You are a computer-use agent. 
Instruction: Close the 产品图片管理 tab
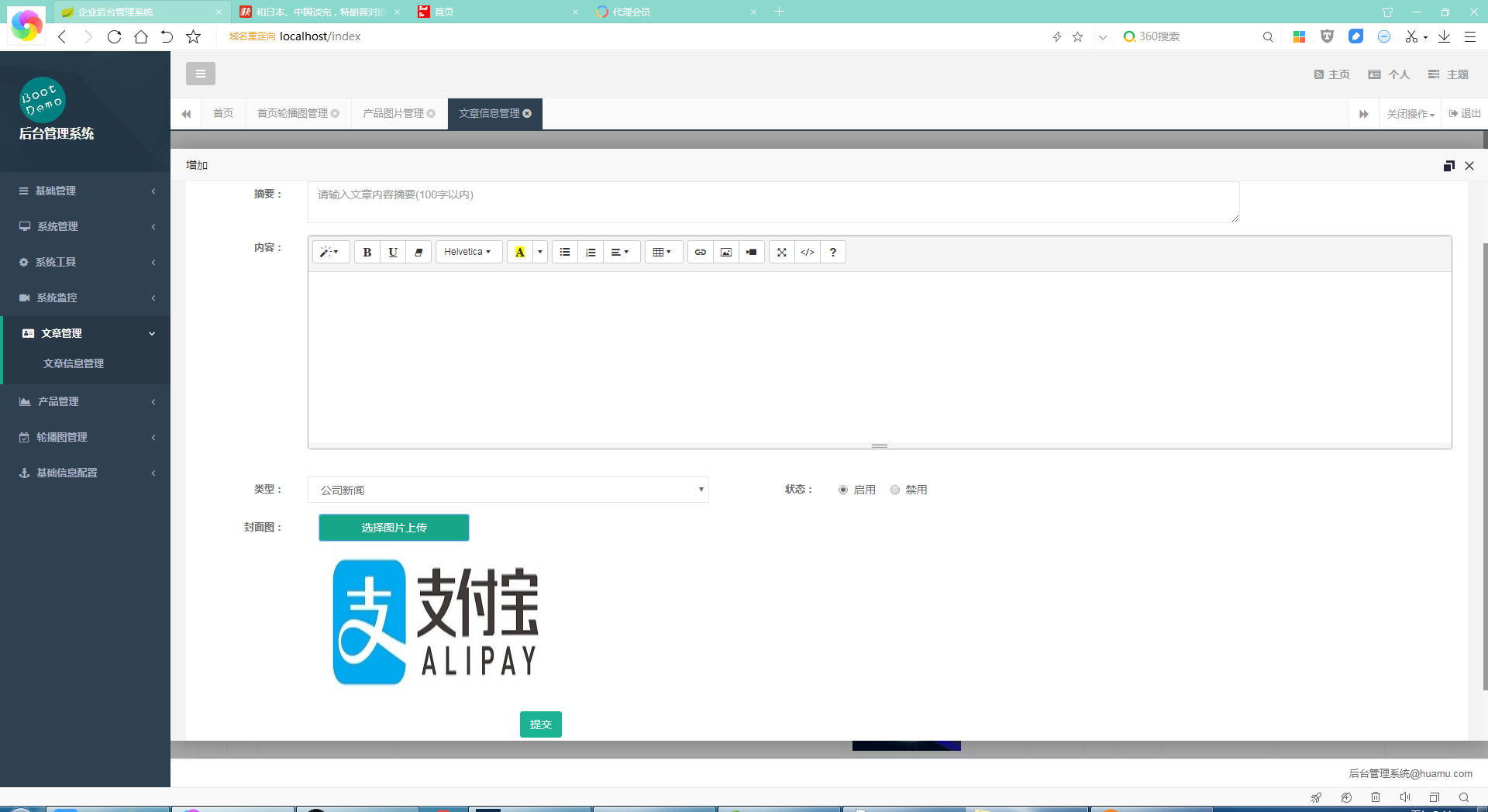point(431,113)
